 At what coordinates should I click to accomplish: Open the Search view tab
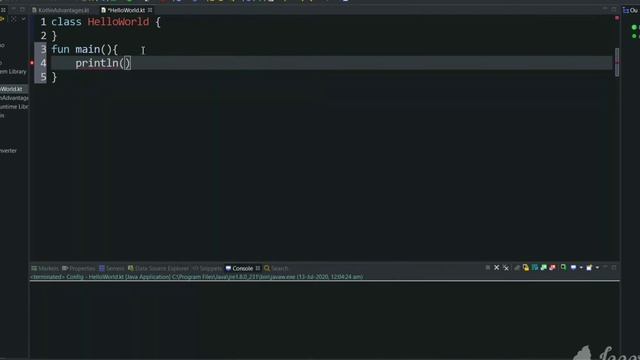[276, 268]
